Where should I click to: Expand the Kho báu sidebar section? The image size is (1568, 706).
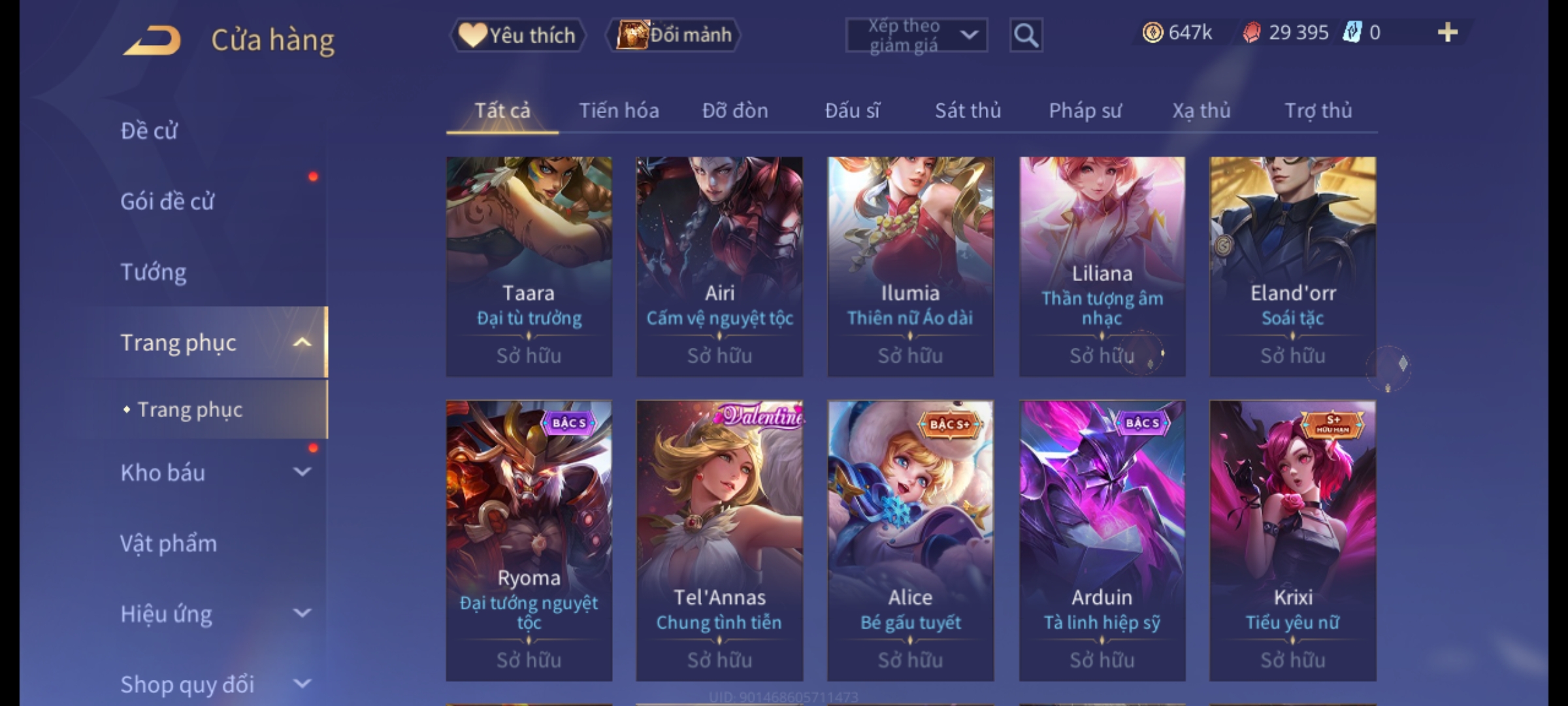[302, 471]
